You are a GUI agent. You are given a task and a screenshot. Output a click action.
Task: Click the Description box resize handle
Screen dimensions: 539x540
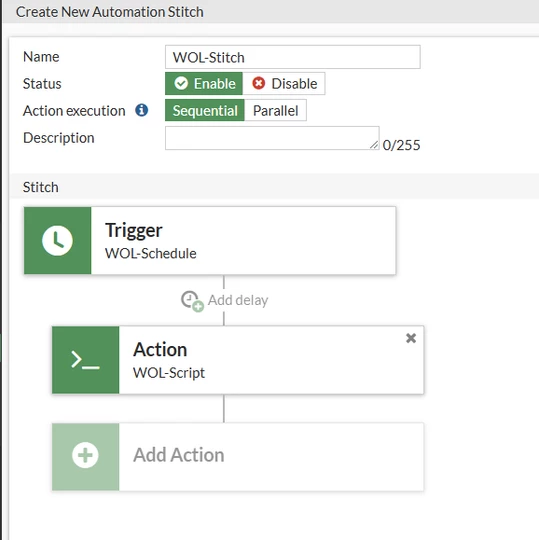click(x=374, y=145)
